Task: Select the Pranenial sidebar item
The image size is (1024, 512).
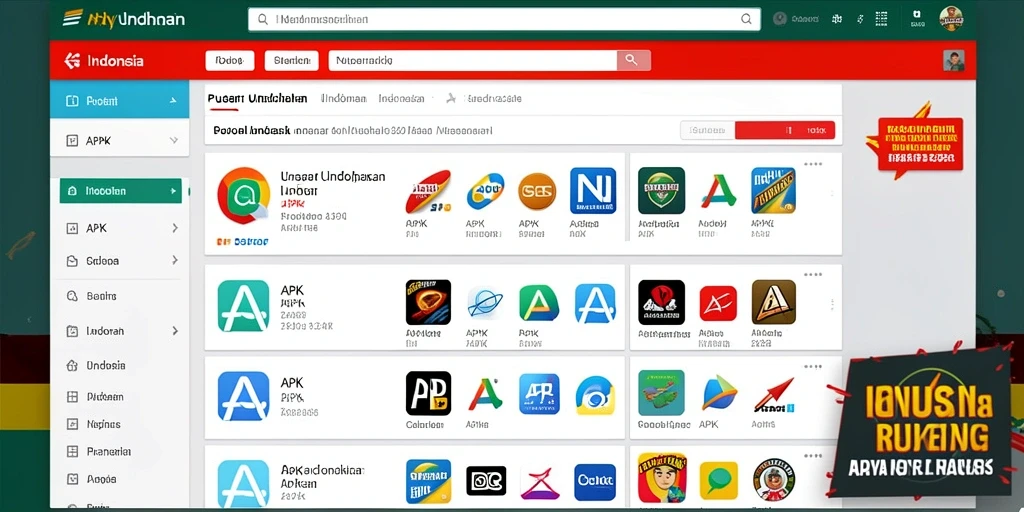Action: [x=108, y=451]
